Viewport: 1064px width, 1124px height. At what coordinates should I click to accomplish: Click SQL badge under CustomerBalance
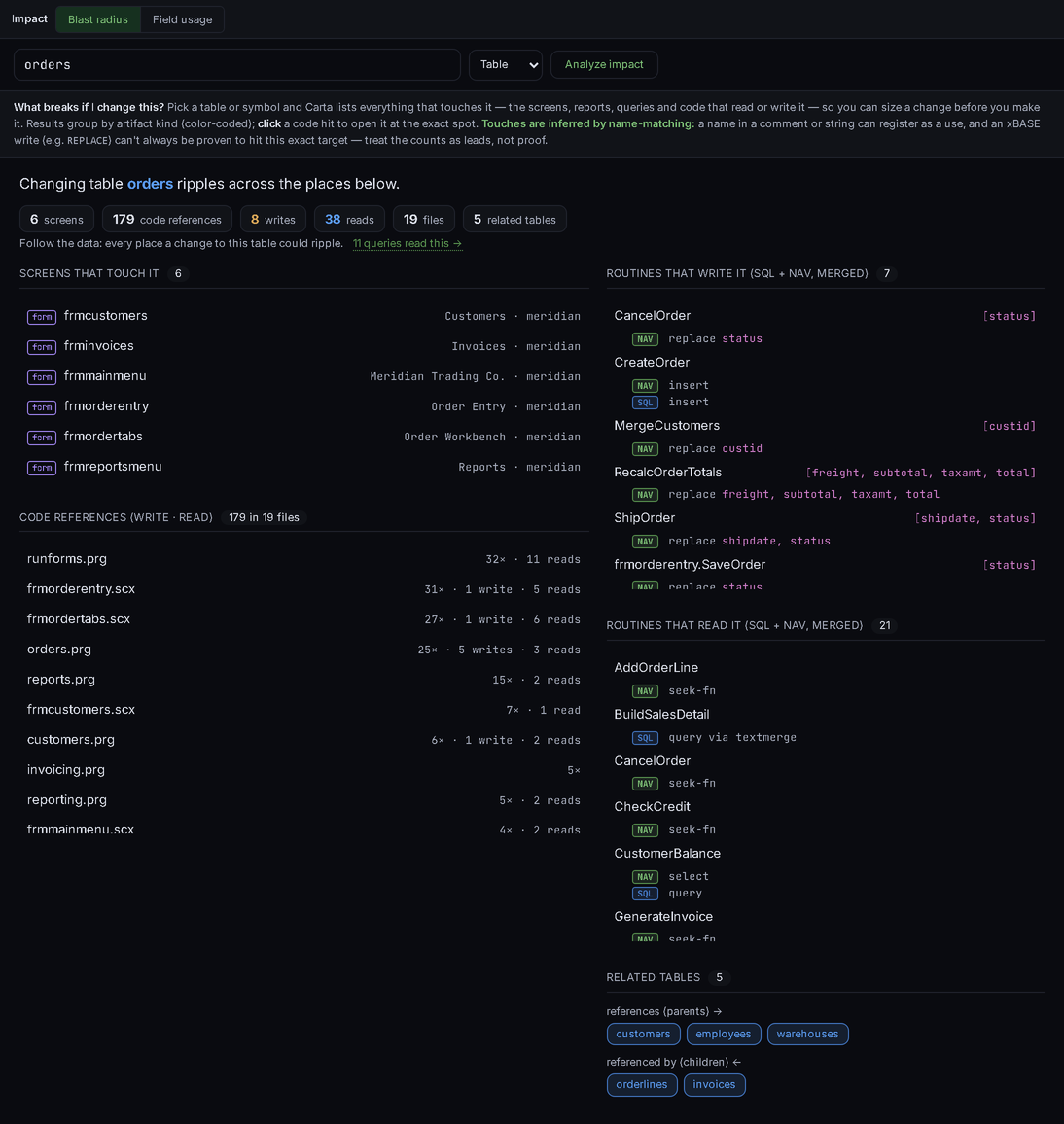[x=645, y=894]
